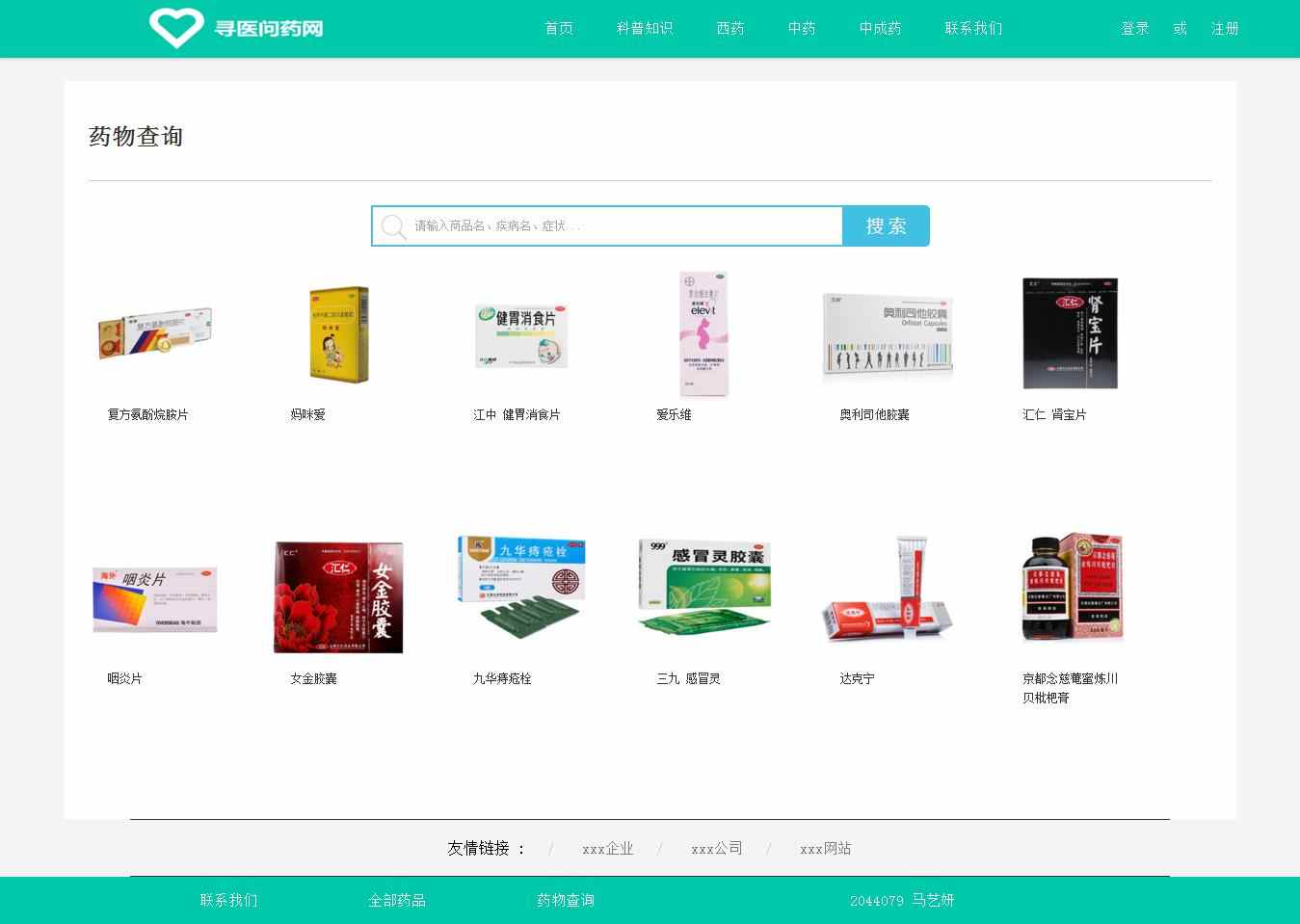Click 全部药品 in the footer
The width and height of the screenshot is (1300, 924).
point(397,900)
